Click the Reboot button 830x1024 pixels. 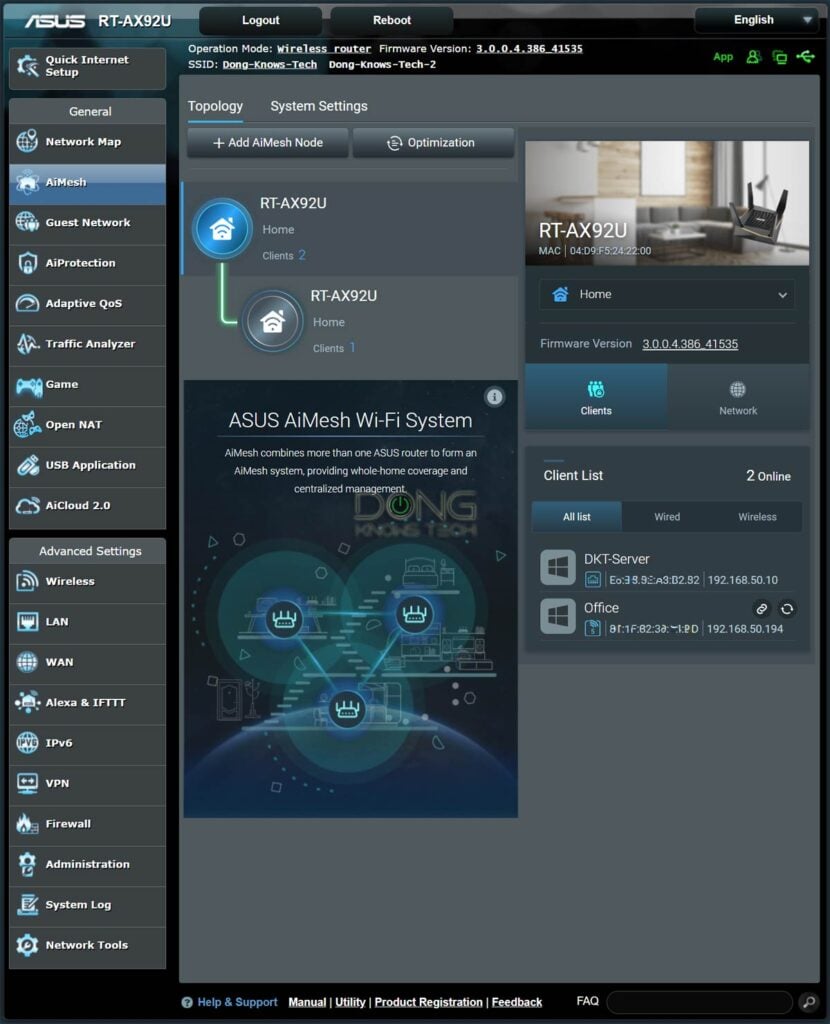pos(392,20)
